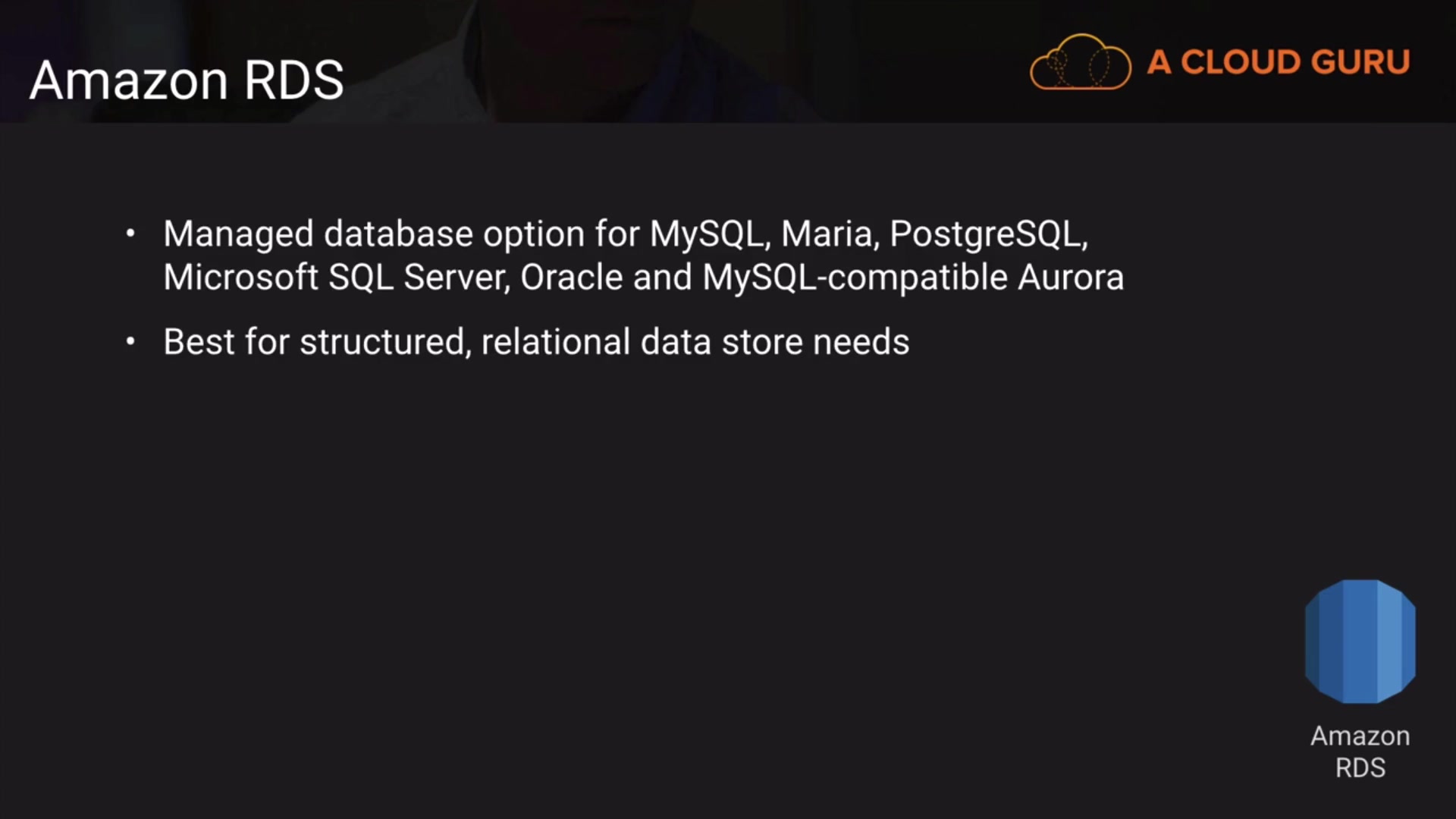Click the first bullet point dot
This screenshot has width=1456, height=819.
[130, 234]
